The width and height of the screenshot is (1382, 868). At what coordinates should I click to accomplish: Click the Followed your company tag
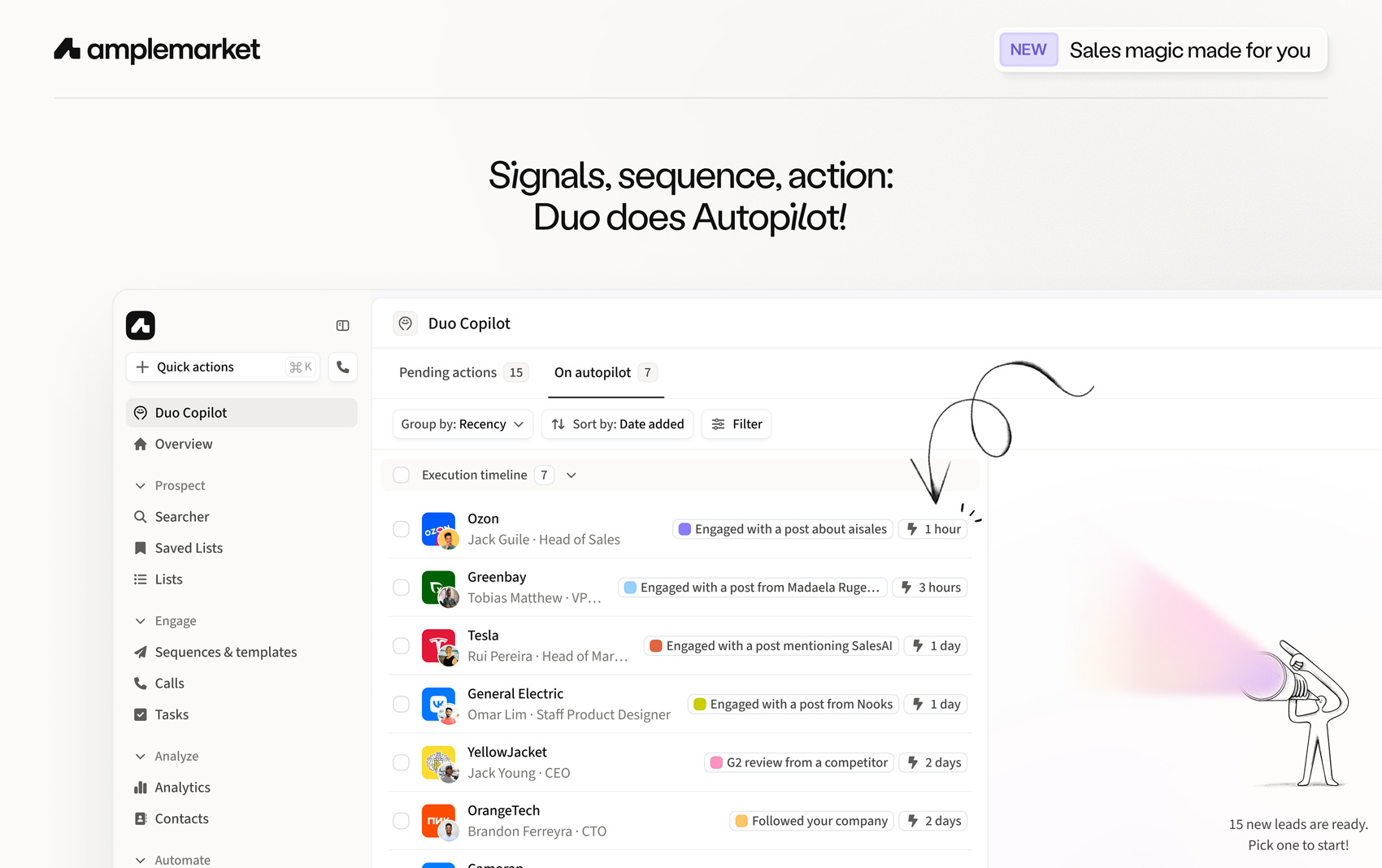[811, 822]
